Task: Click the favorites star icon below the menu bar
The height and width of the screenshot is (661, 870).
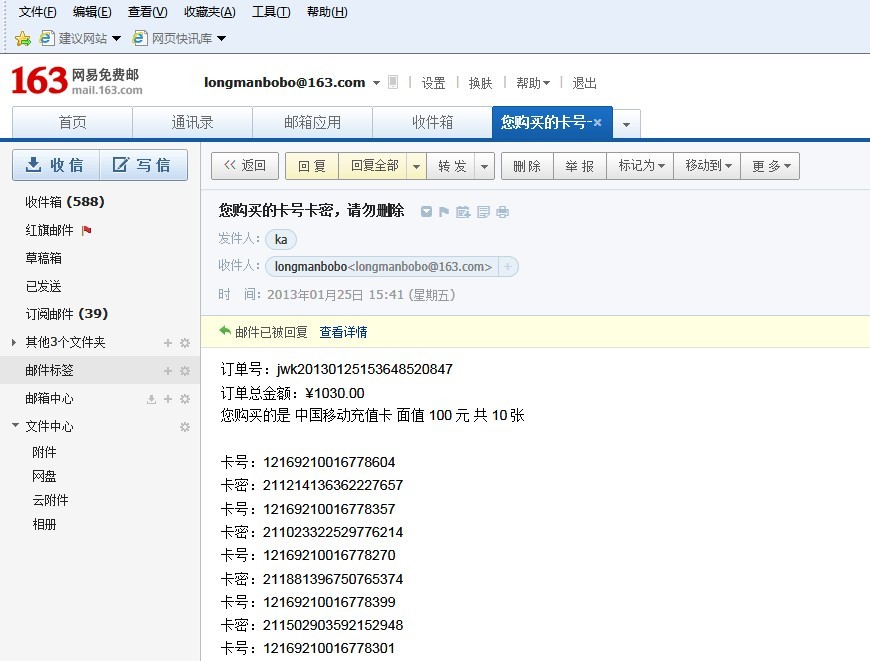Action: coord(21,39)
